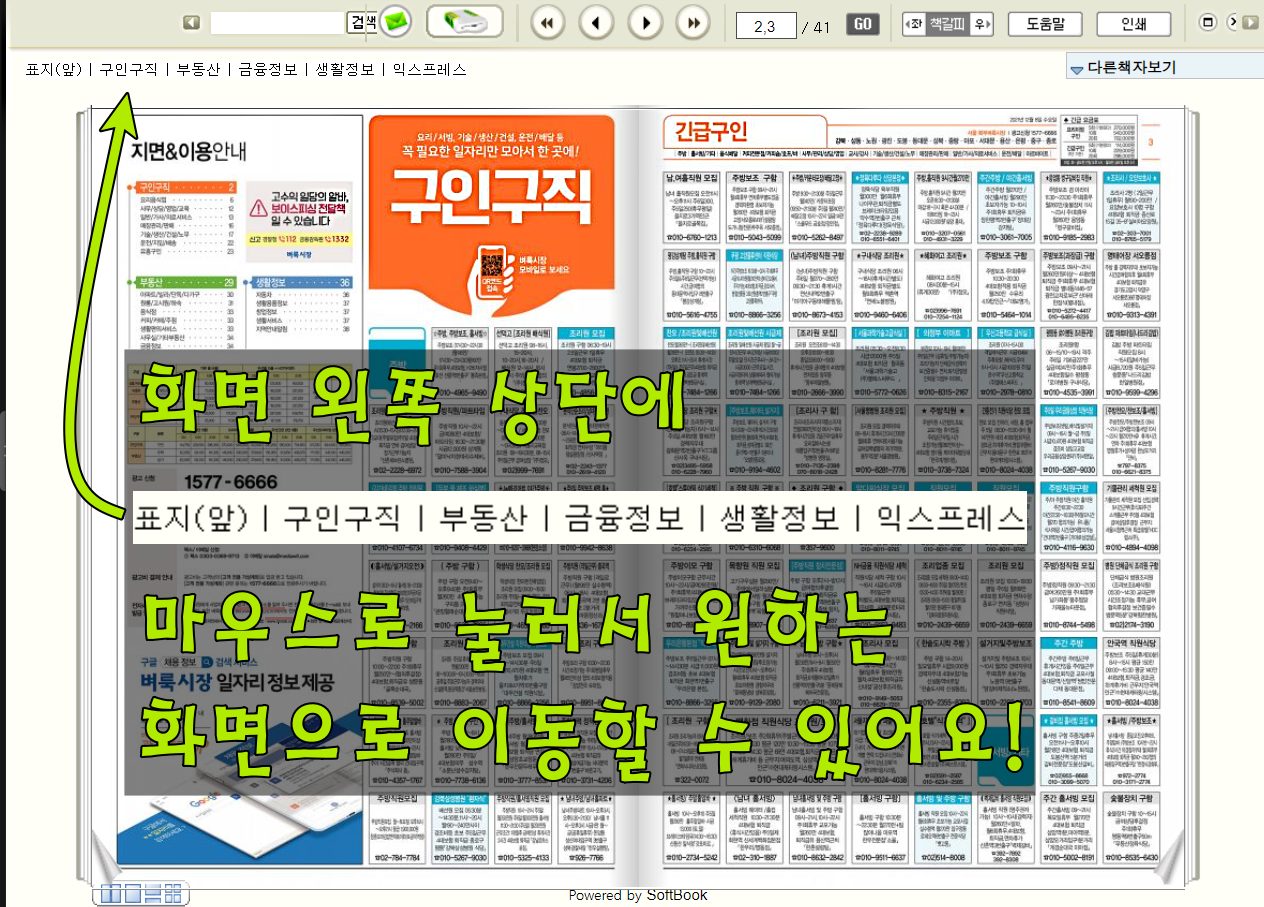1264x907 pixels.
Task: Click the window mode square icon
Action: (x=1207, y=23)
